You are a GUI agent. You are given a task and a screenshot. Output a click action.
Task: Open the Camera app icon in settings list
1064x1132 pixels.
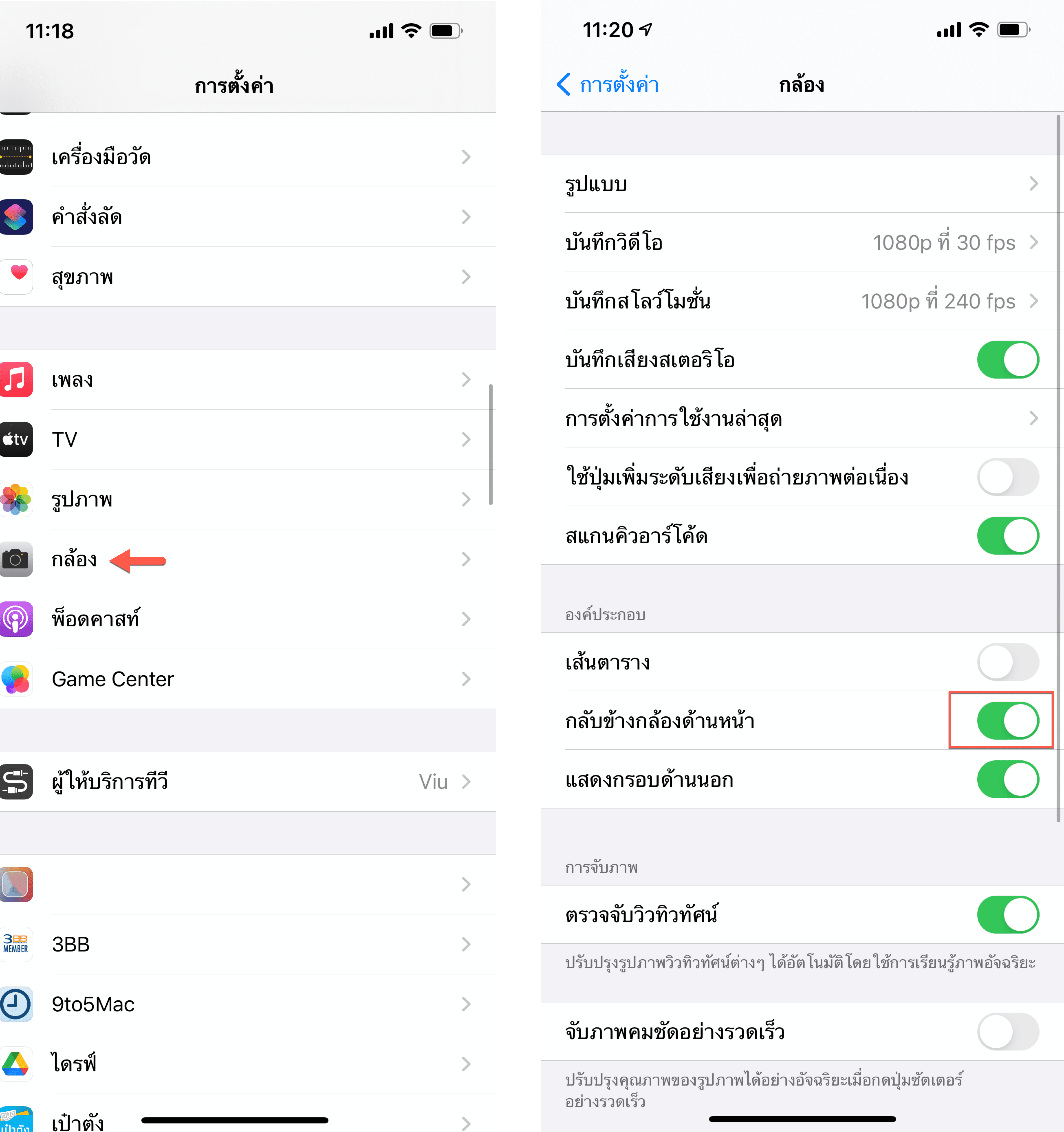[x=16, y=559]
